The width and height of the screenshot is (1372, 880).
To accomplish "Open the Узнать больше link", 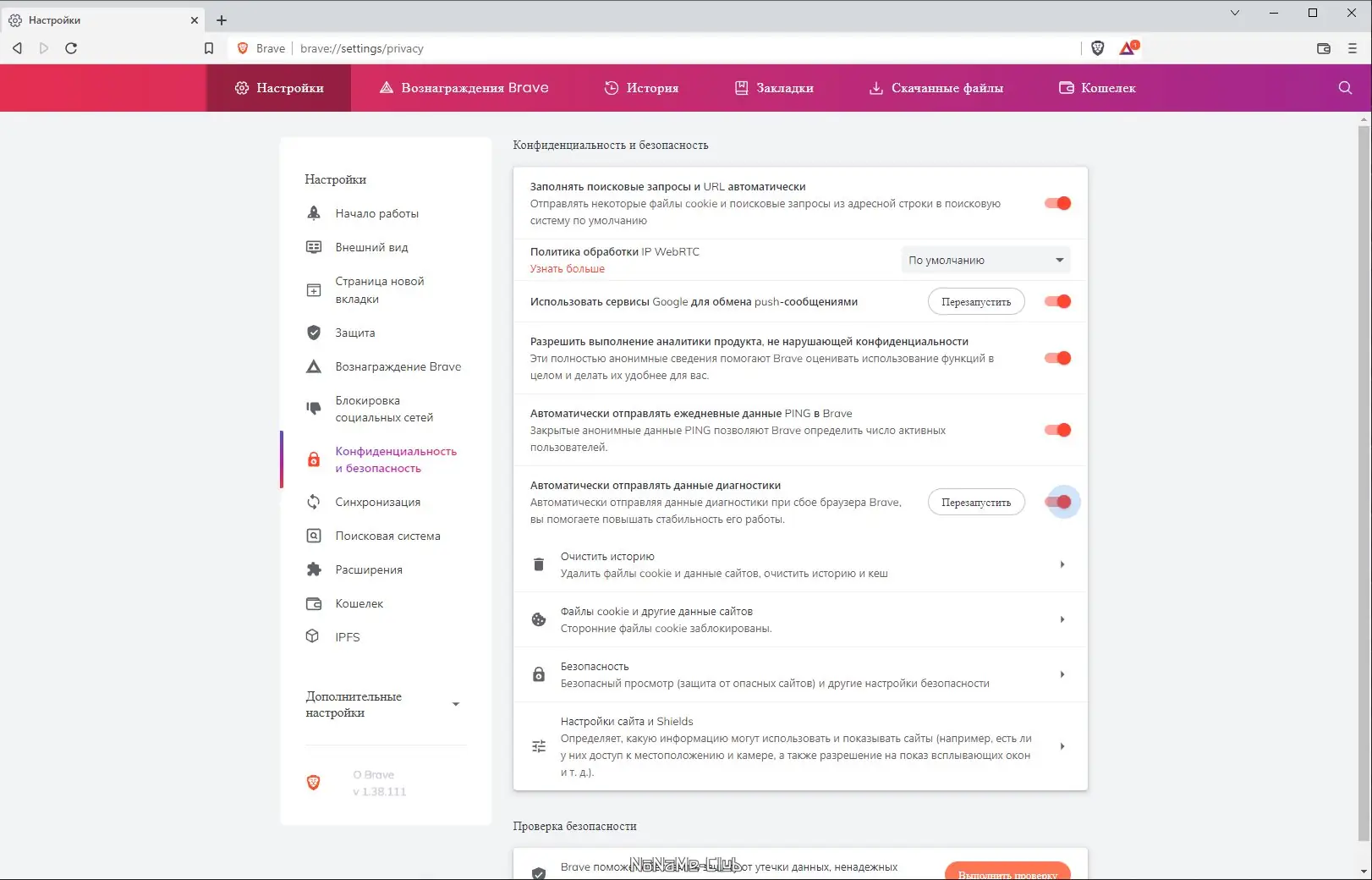I will point(568,269).
